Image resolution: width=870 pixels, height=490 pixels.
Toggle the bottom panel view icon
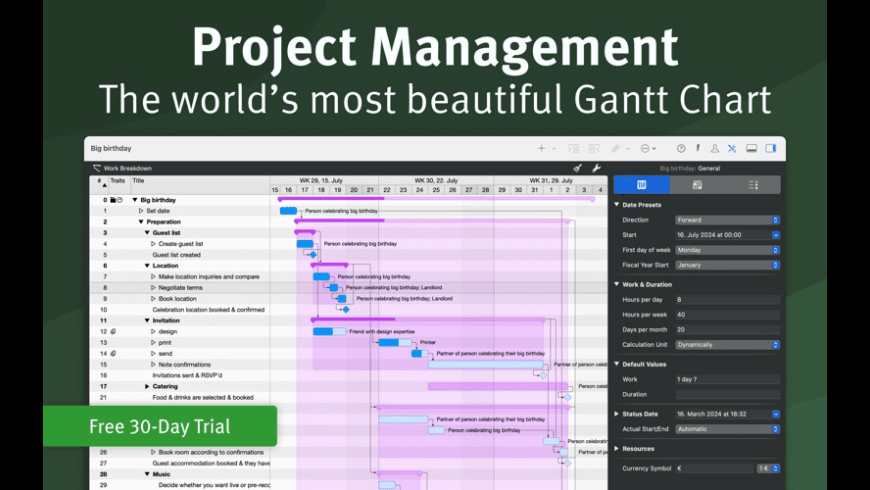tap(751, 148)
